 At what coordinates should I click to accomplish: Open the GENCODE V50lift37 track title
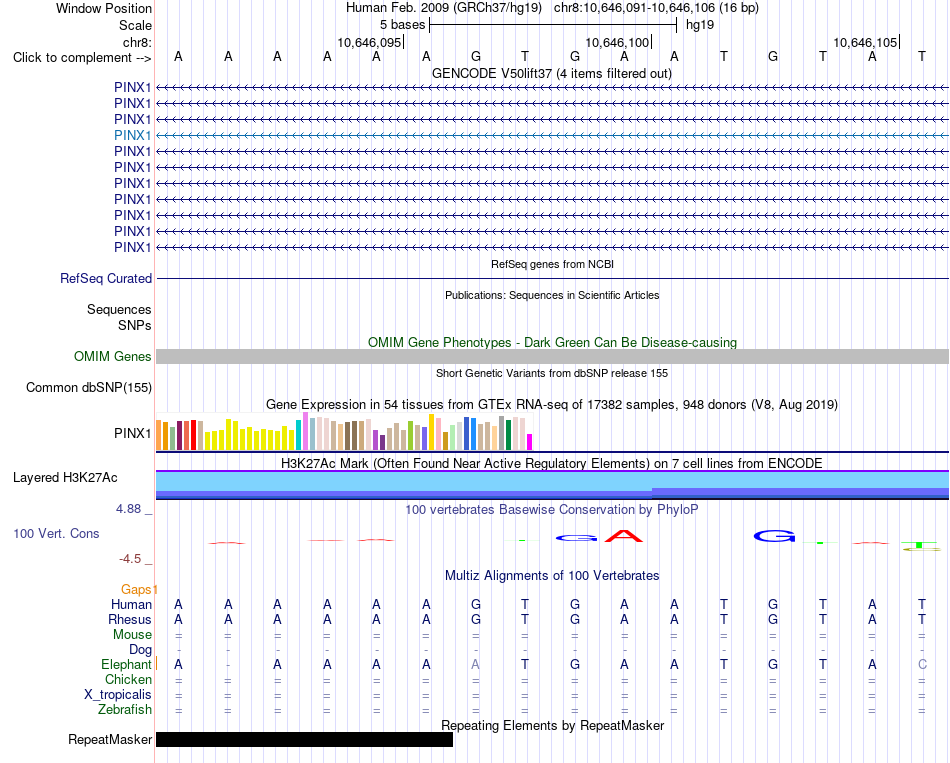coord(552,73)
